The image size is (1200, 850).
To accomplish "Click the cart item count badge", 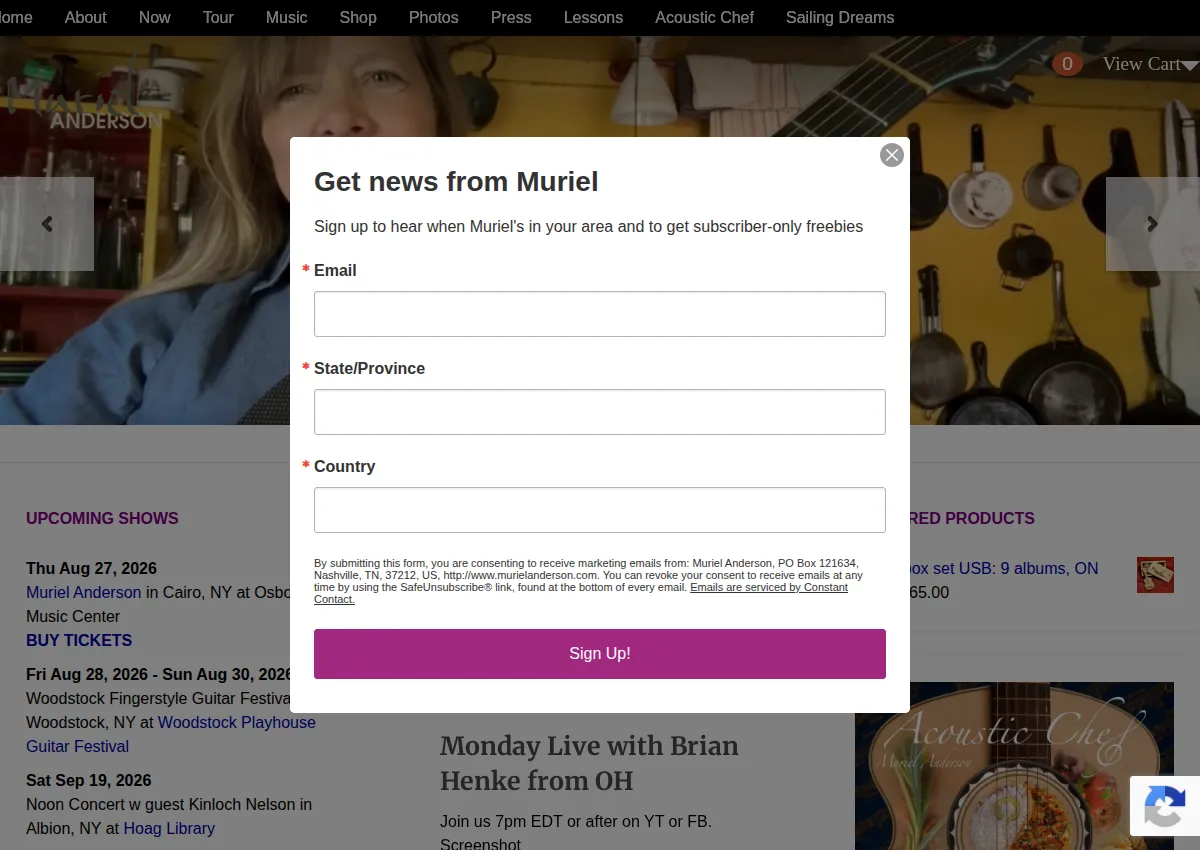I will [x=1067, y=64].
